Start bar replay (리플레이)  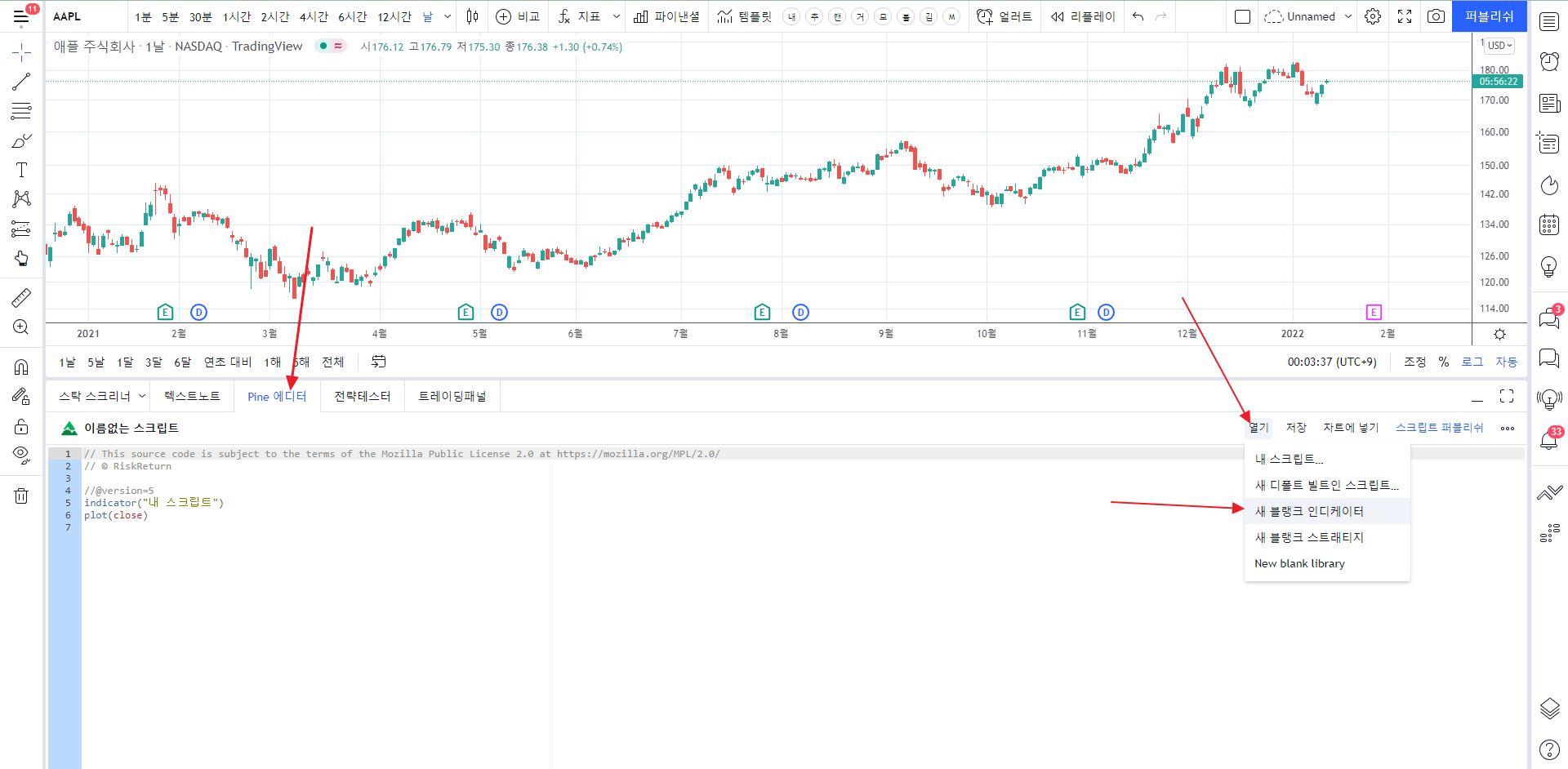pyautogui.click(x=1083, y=16)
